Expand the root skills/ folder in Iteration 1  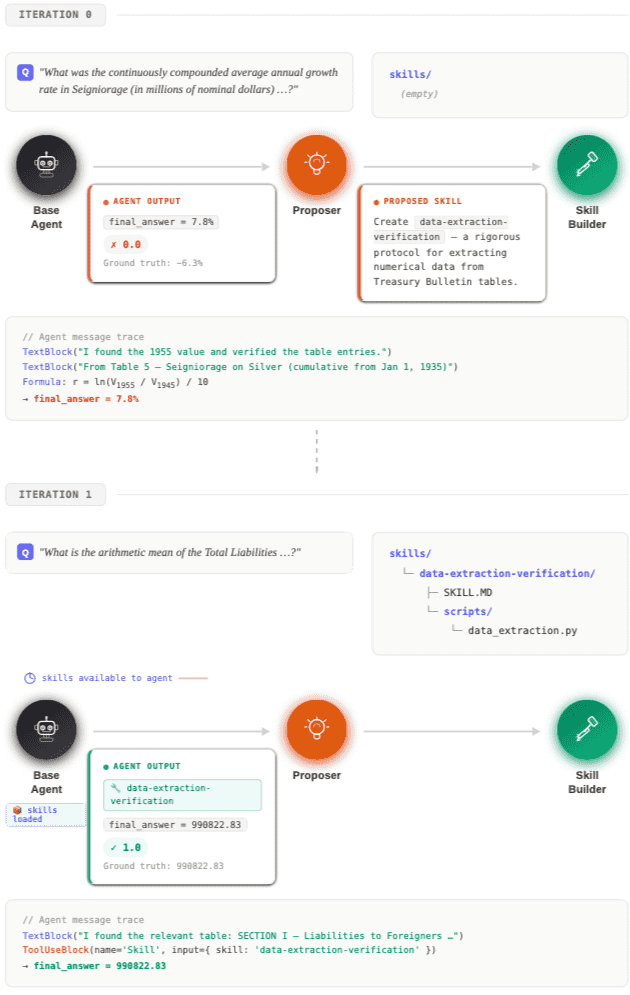410,553
